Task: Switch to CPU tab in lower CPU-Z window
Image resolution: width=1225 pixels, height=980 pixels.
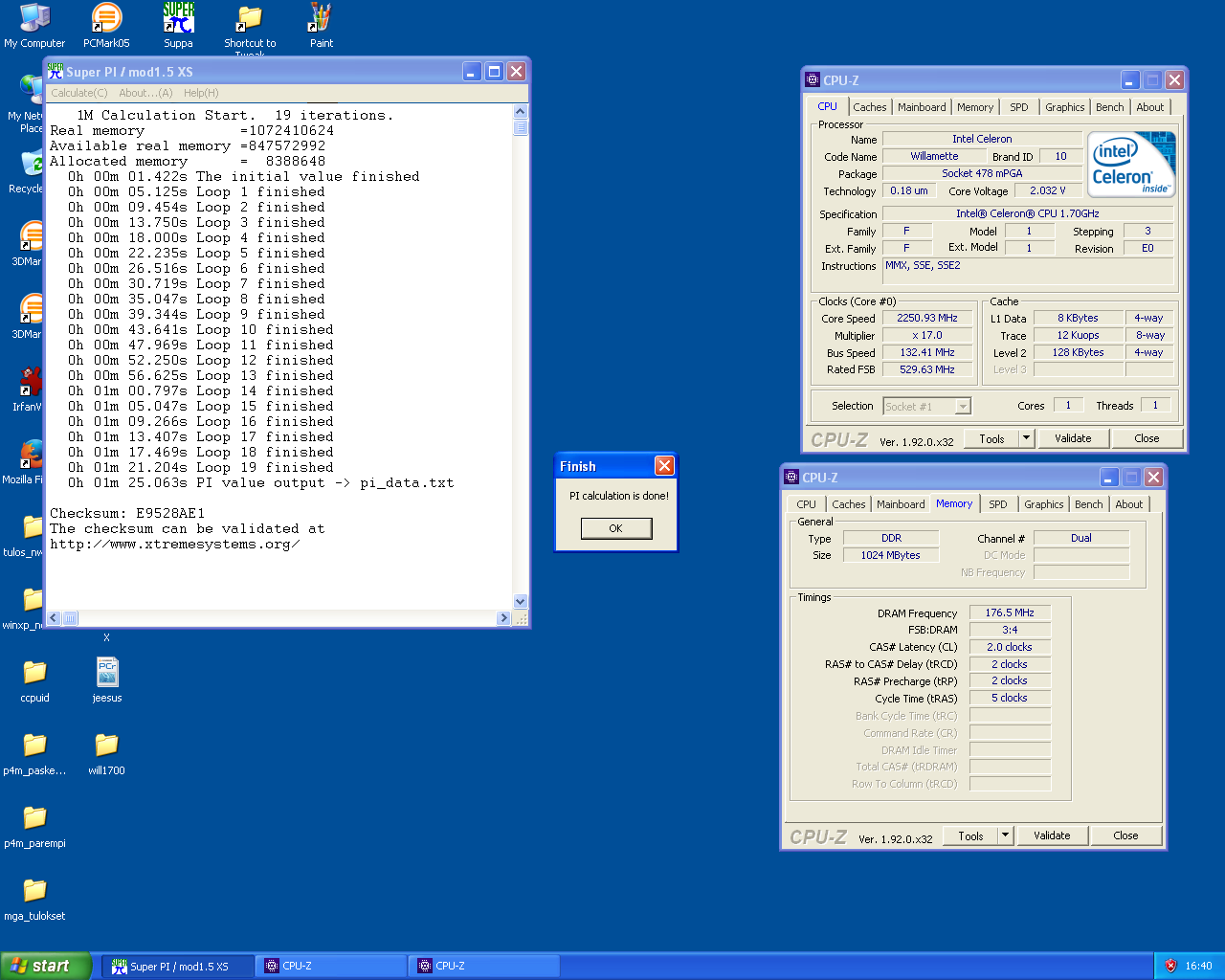Action: click(x=807, y=504)
